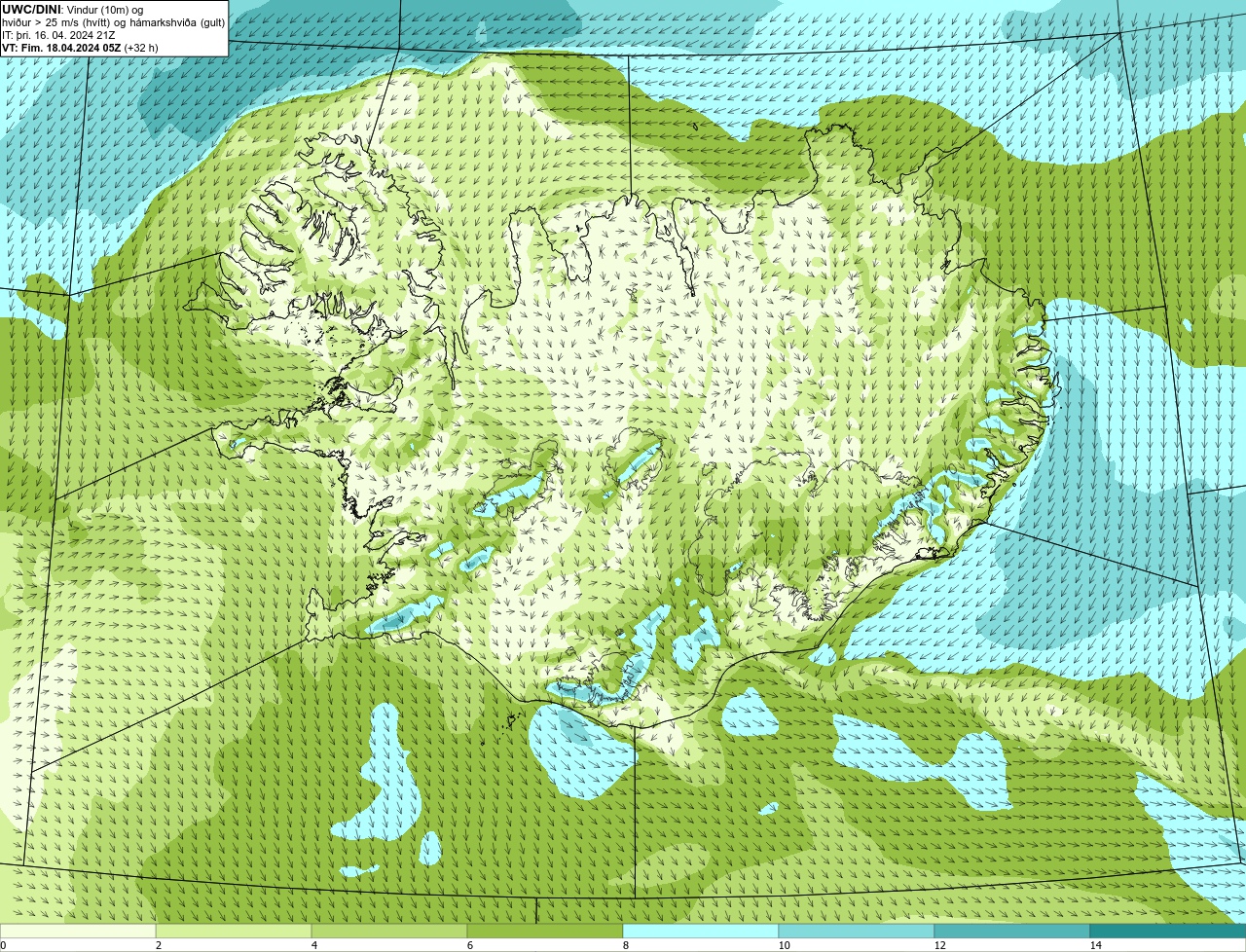Click the '12' label on the color scale
The height and width of the screenshot is (952, 1246).
coord(939,945)
